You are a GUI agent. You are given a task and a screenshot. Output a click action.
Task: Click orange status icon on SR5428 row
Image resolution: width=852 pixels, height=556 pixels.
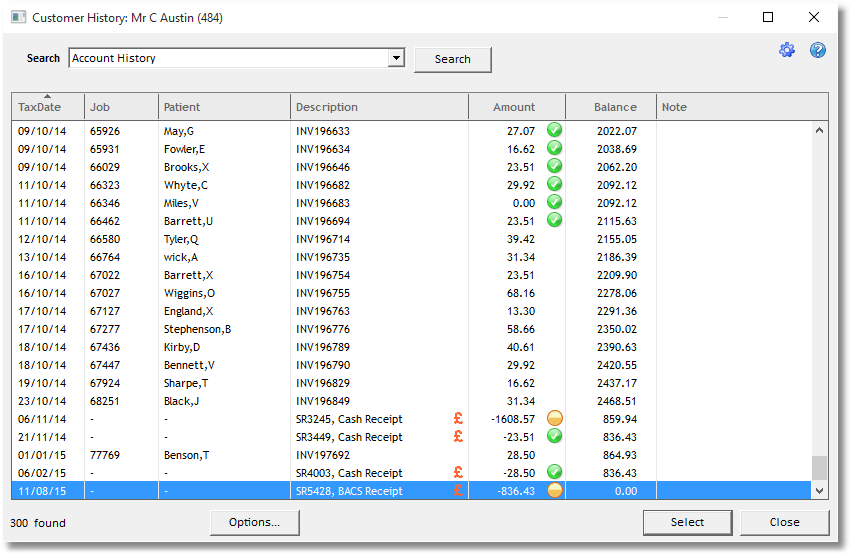(x=554, y=490)
